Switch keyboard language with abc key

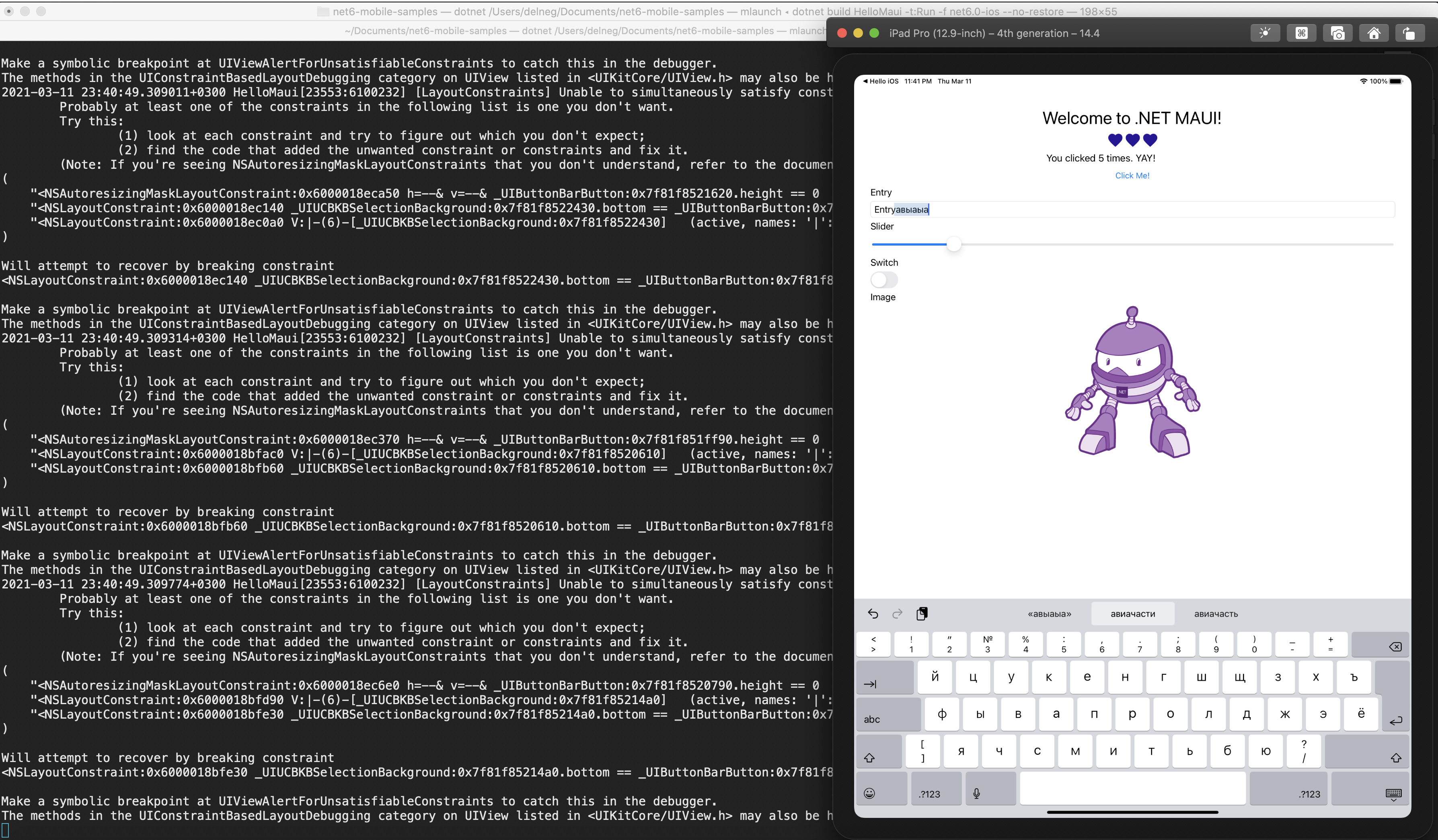click(872, 719)
